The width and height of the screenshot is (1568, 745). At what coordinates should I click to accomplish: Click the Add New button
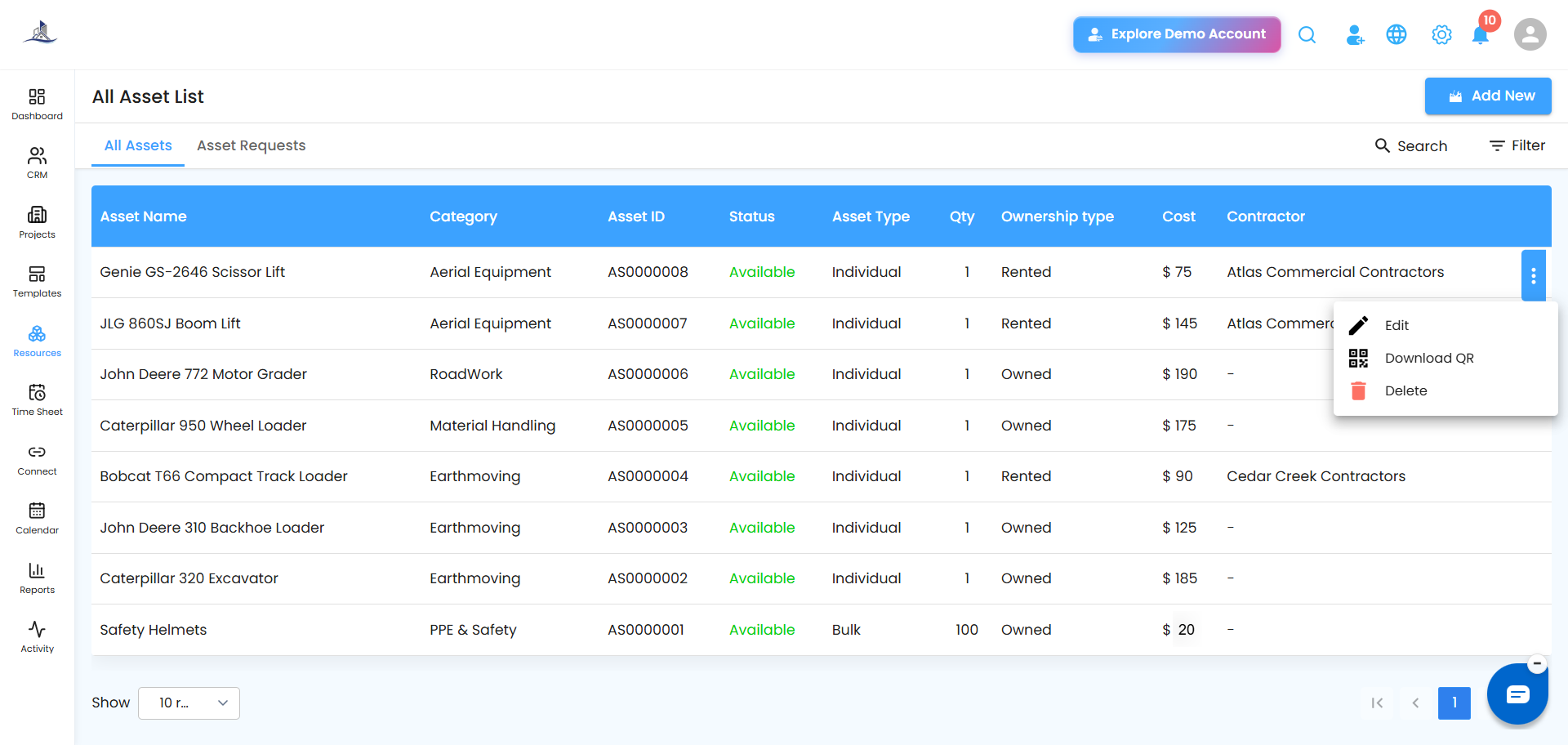point(1488,96)
